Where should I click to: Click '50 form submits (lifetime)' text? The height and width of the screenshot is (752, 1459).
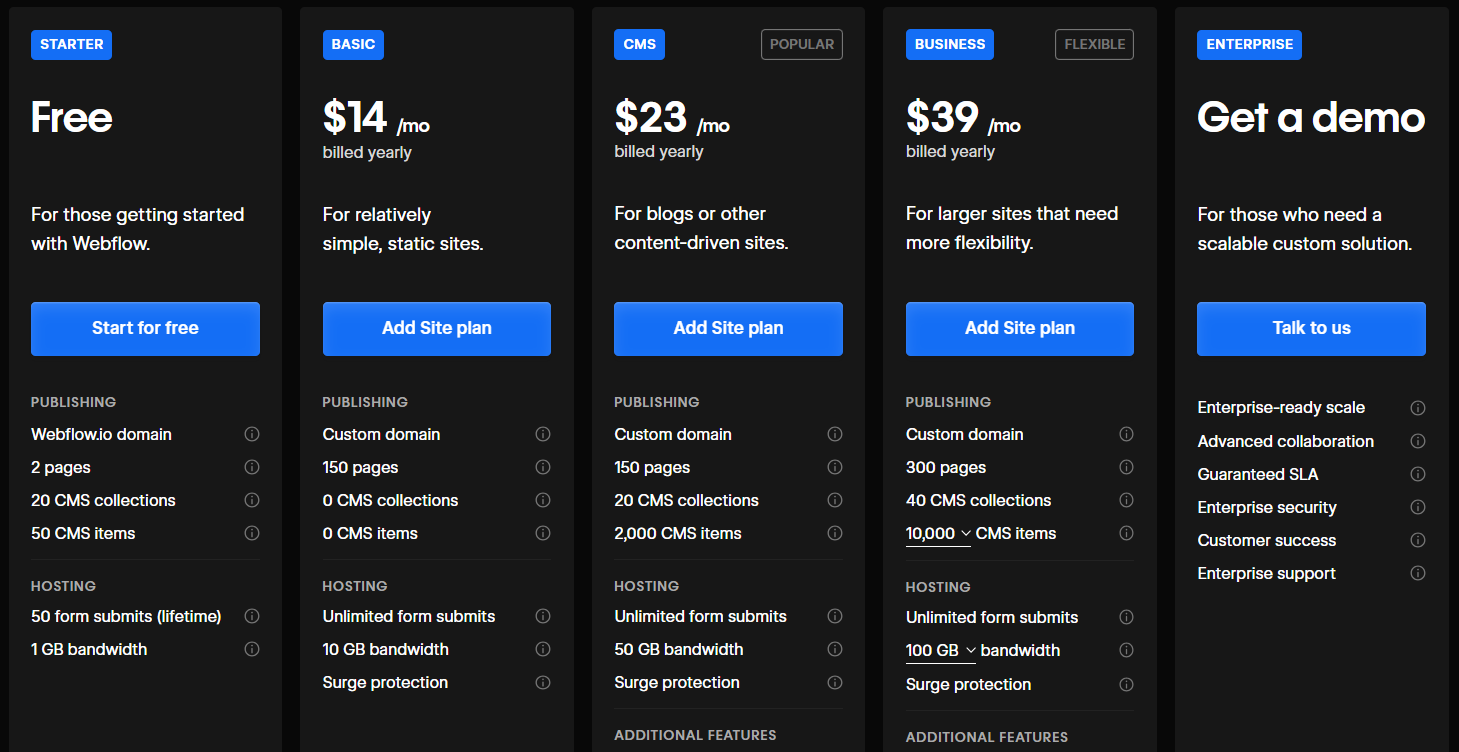click(126, 616)
